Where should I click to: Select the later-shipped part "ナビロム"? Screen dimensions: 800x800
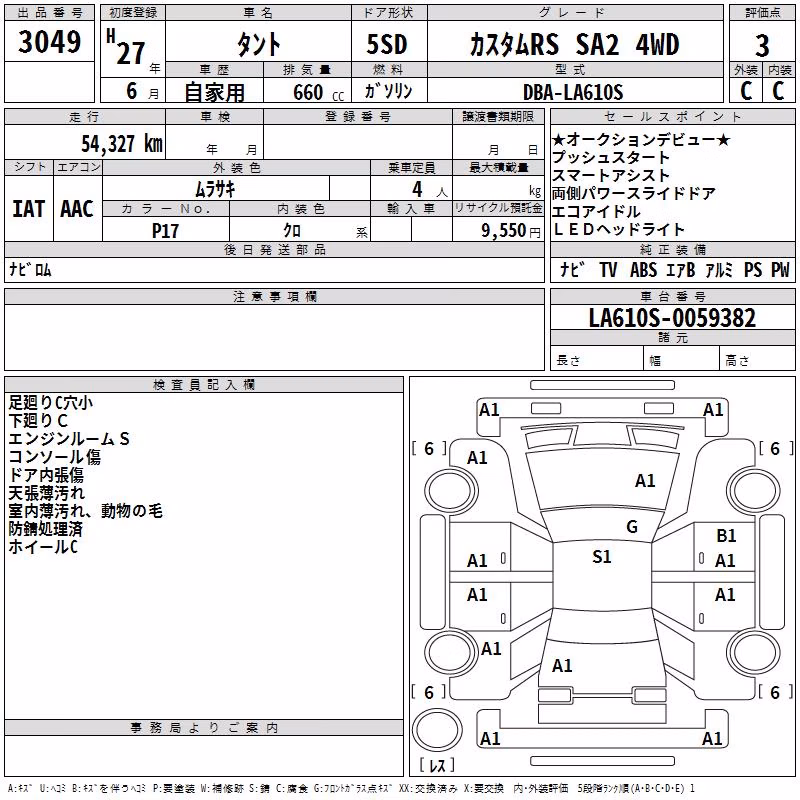(x=30, y=269)
